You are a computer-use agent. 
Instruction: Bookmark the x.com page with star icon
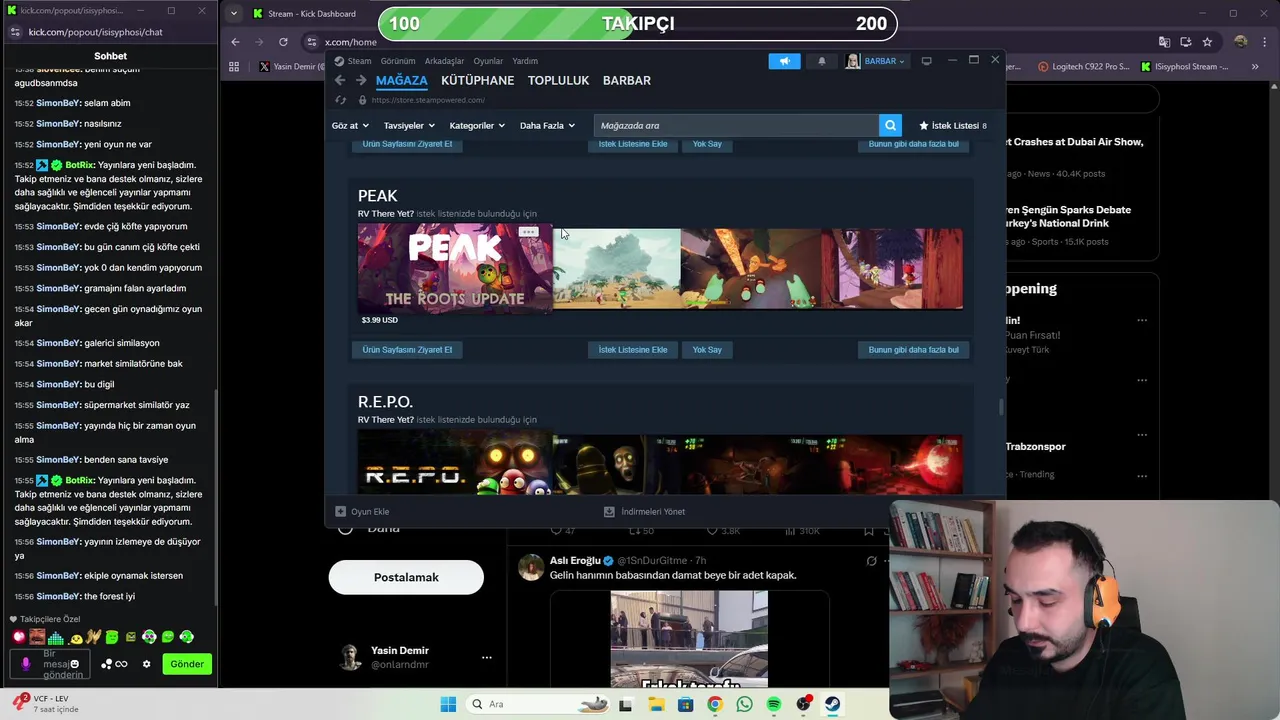click(1207, 42)
